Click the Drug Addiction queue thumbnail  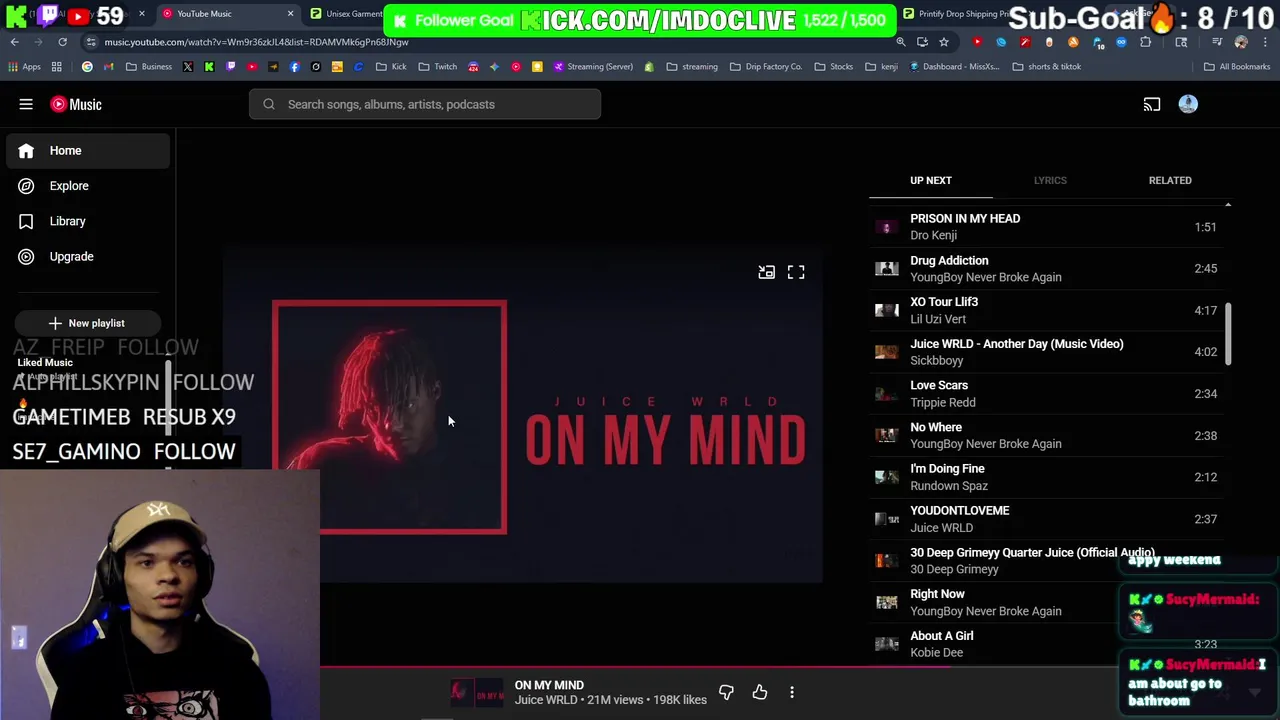886,268
